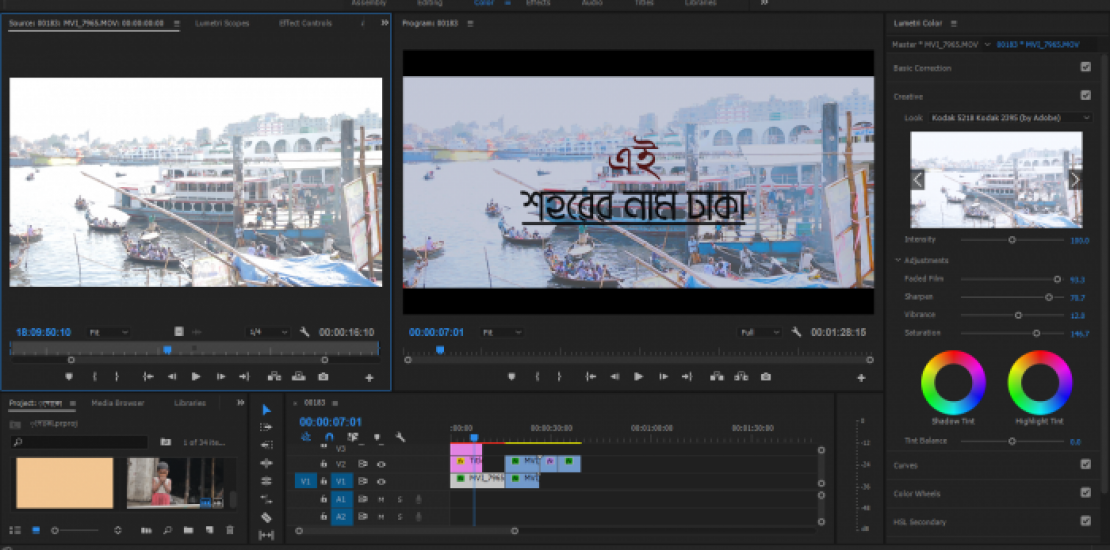Collapse the Adjustments section
This screenshot has height=550, width=1110.
point(898,261)
